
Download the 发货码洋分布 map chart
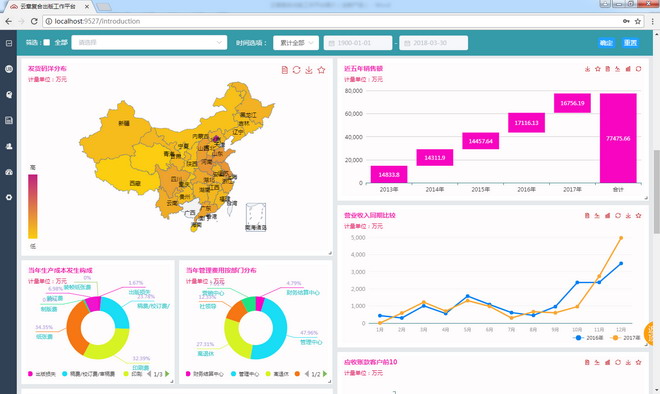pos(309,70)
